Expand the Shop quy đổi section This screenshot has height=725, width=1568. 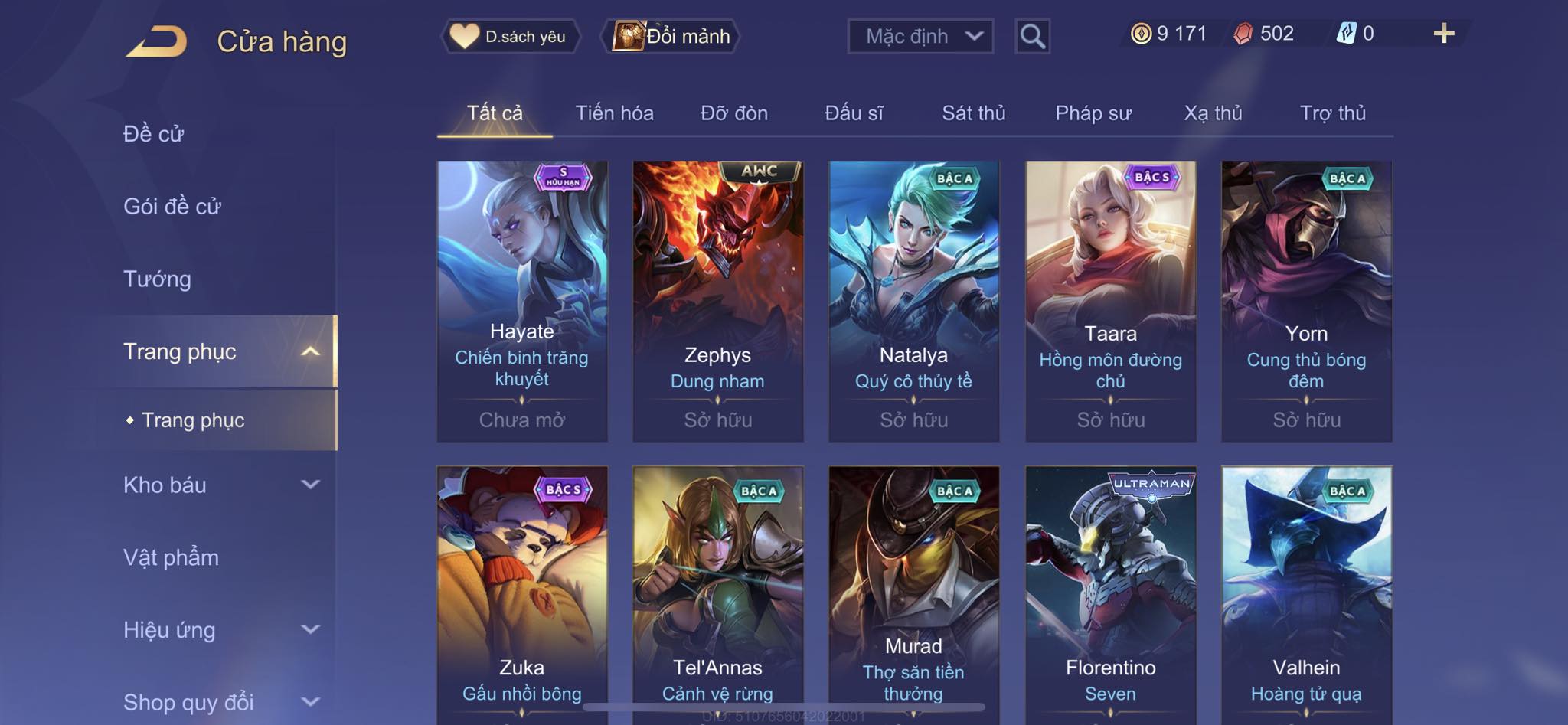tap(310, 701)
